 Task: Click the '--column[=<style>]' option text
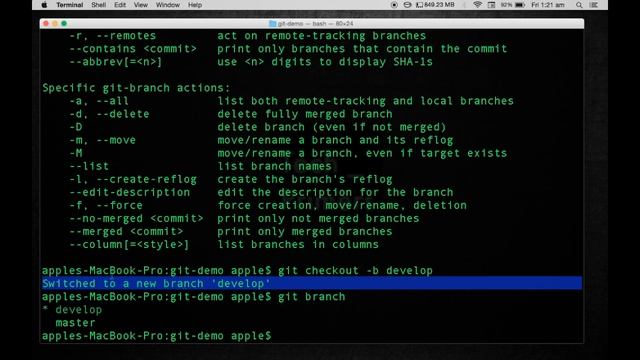pyautogui.click(x=129, y=245)
